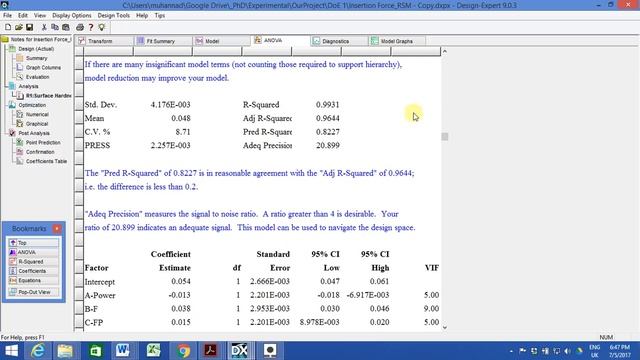Select Design (Actual) node in tree
The image size is (640, 360).
[36, 49]
